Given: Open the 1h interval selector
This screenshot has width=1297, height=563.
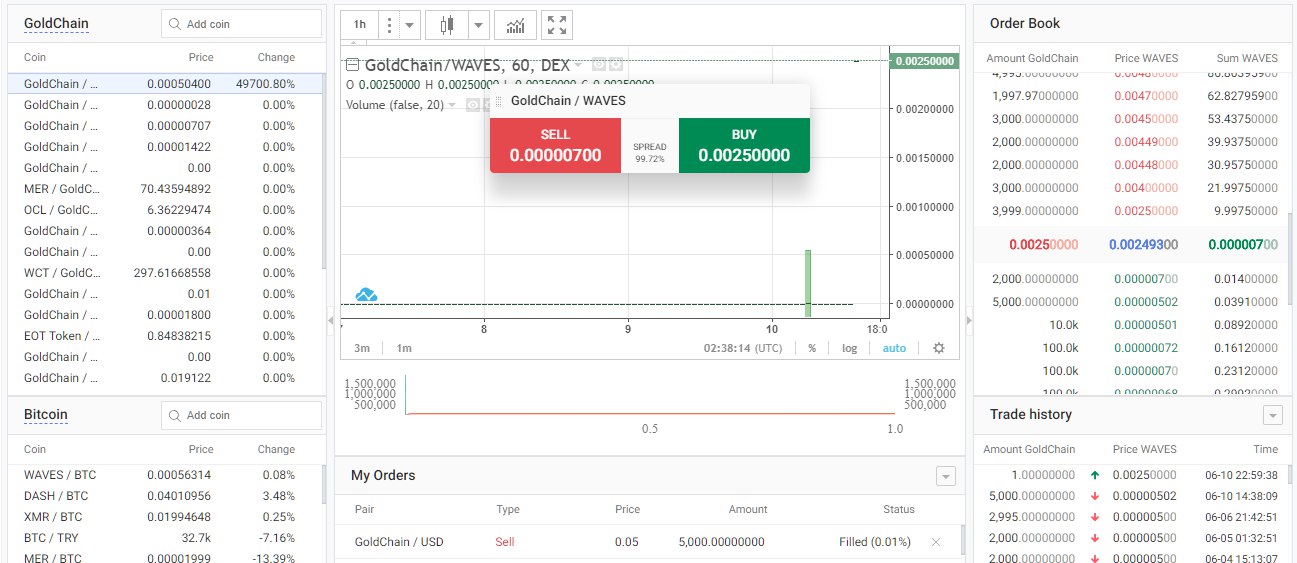Looking at the screenshot, I should (x=360, y=24).
